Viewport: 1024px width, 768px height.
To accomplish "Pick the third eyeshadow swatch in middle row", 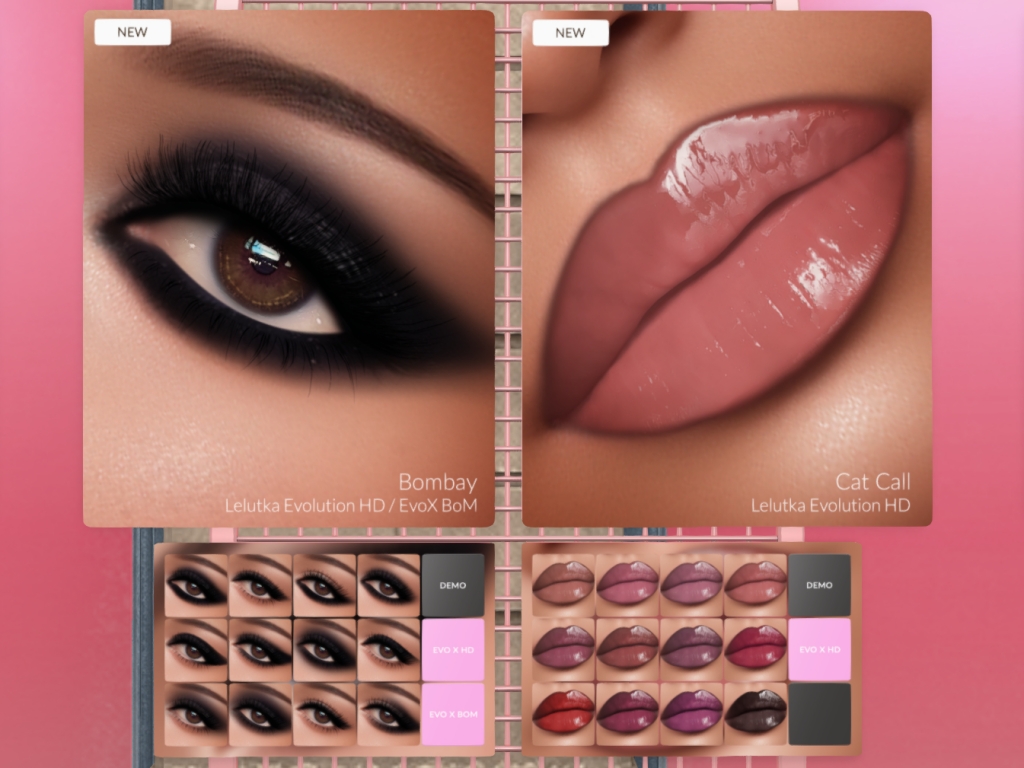I will [324, 649].
